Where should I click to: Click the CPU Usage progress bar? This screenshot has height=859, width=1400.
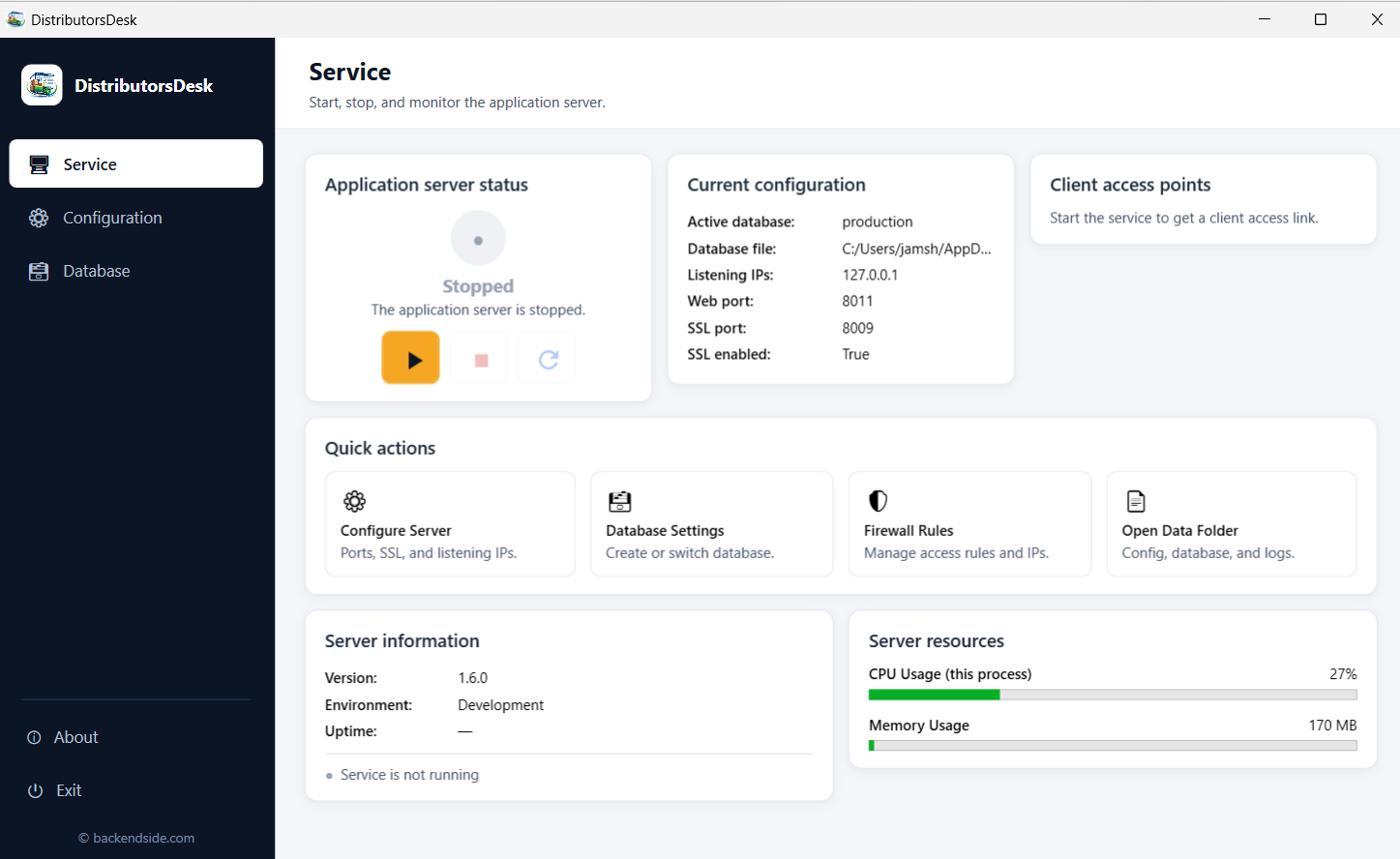[x=1113, y=695]
